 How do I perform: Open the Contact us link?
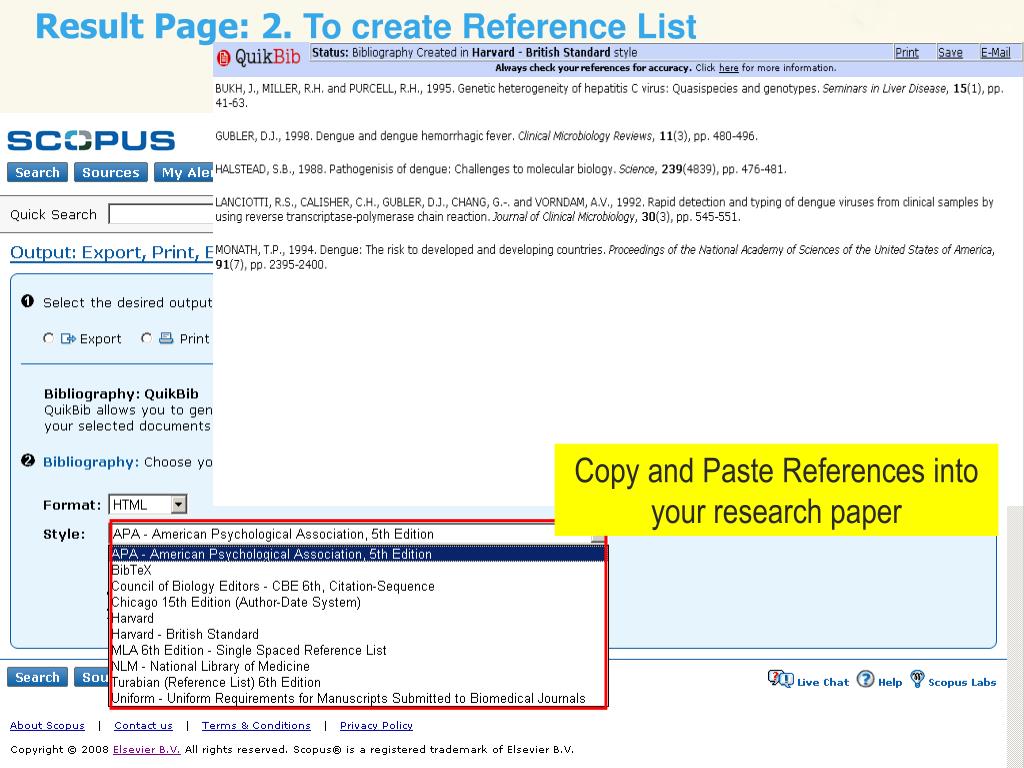pyautogui.click(x=144, y=726)
